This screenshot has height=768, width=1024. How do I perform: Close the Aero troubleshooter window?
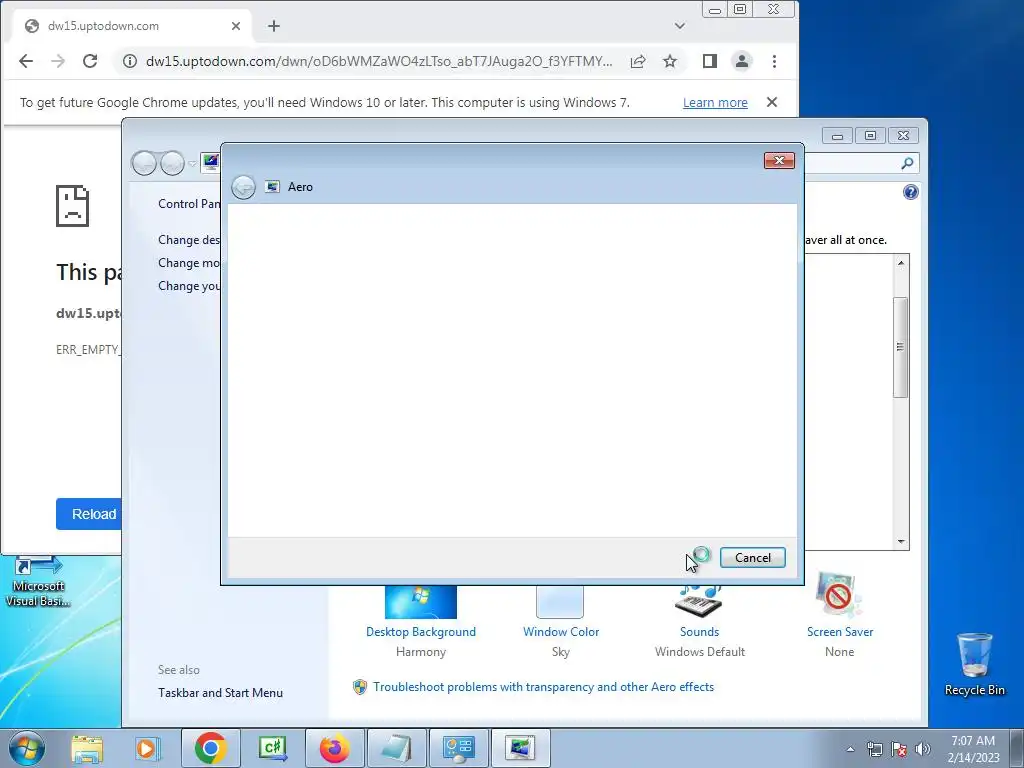point(779,161)
